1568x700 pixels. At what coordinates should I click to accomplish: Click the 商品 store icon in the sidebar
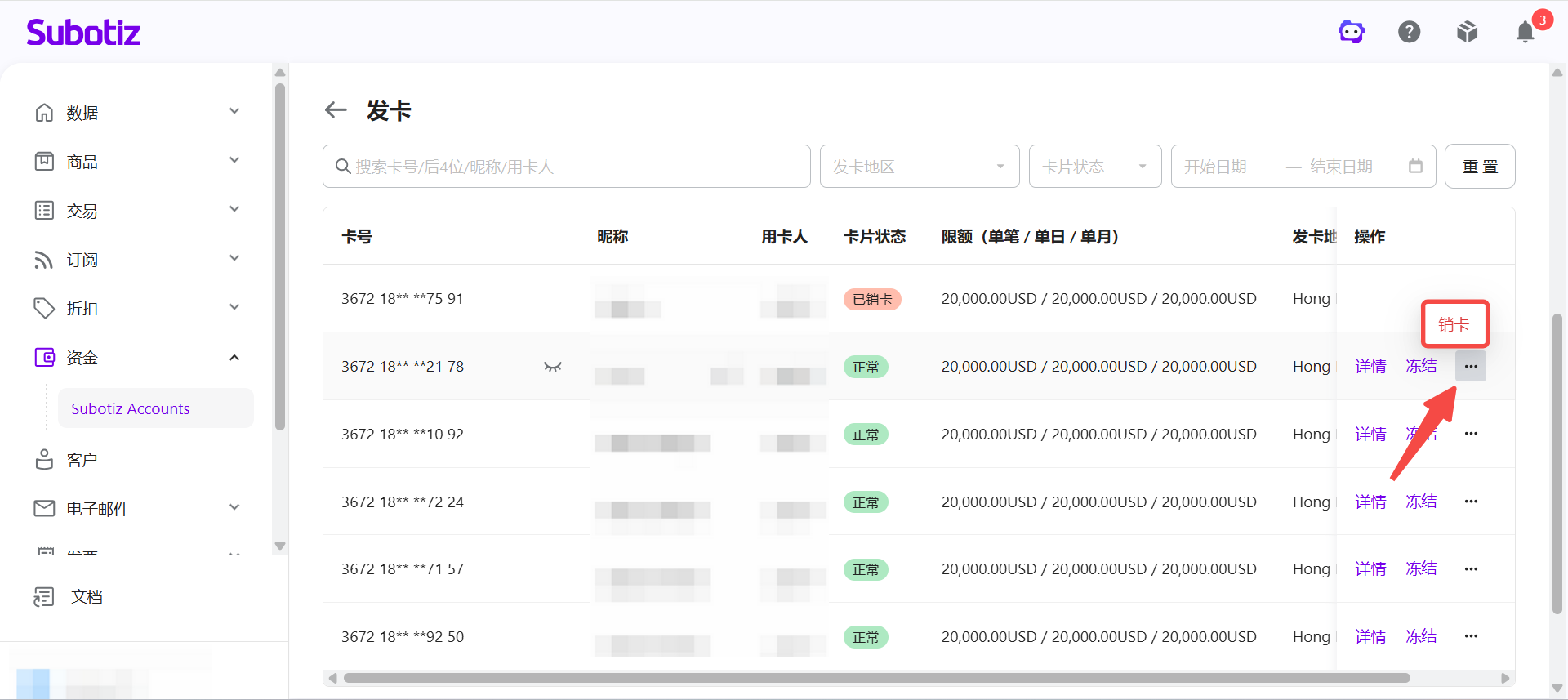point(44,162)
